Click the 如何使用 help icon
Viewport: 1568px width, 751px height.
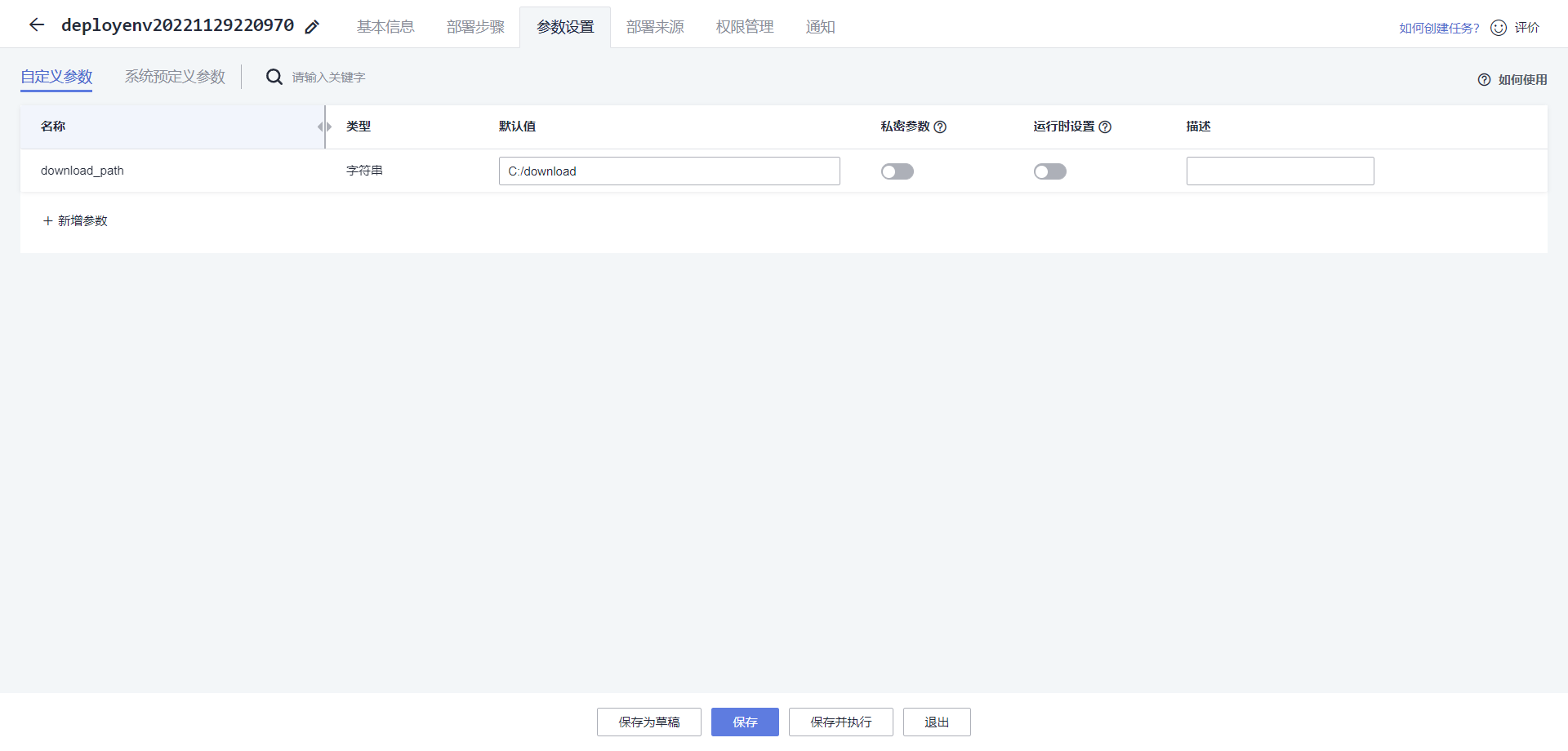(x=1484, y=79)
